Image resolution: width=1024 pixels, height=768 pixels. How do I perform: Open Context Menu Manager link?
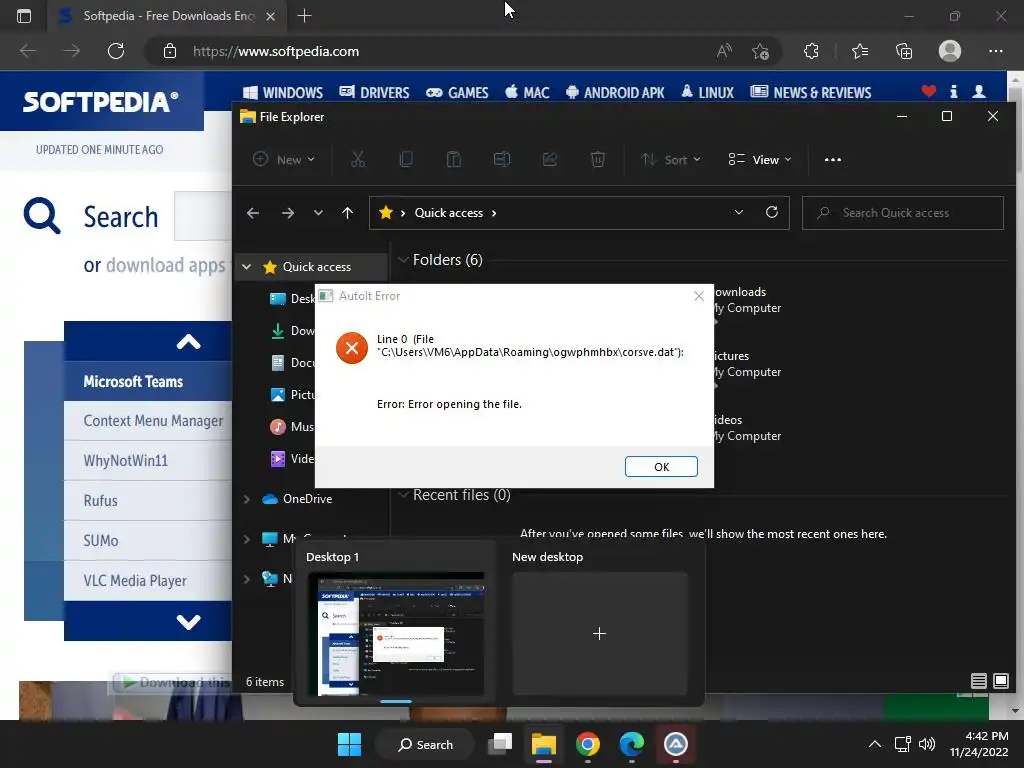[x=153, y=421]
